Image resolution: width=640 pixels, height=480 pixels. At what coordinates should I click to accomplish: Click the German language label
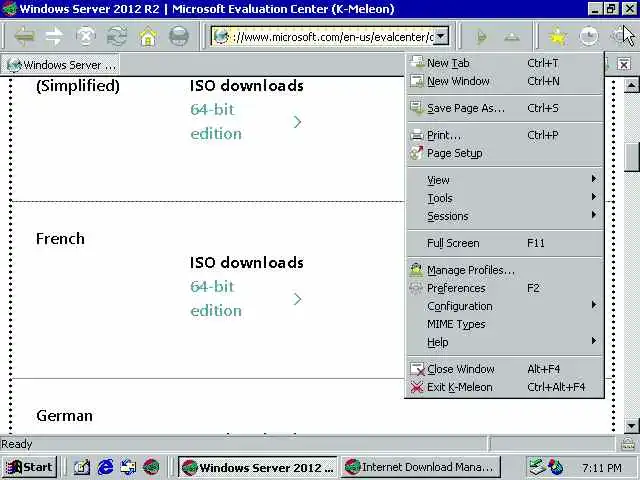[64, 416]
